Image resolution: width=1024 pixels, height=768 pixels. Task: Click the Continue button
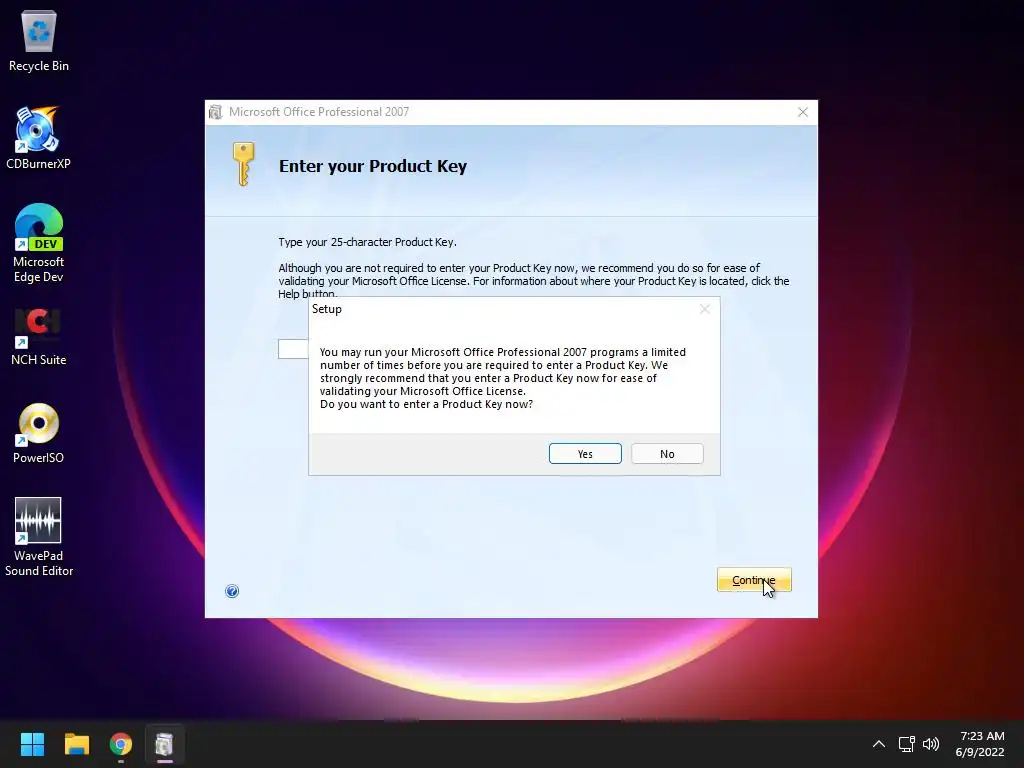tap(754, 580)
